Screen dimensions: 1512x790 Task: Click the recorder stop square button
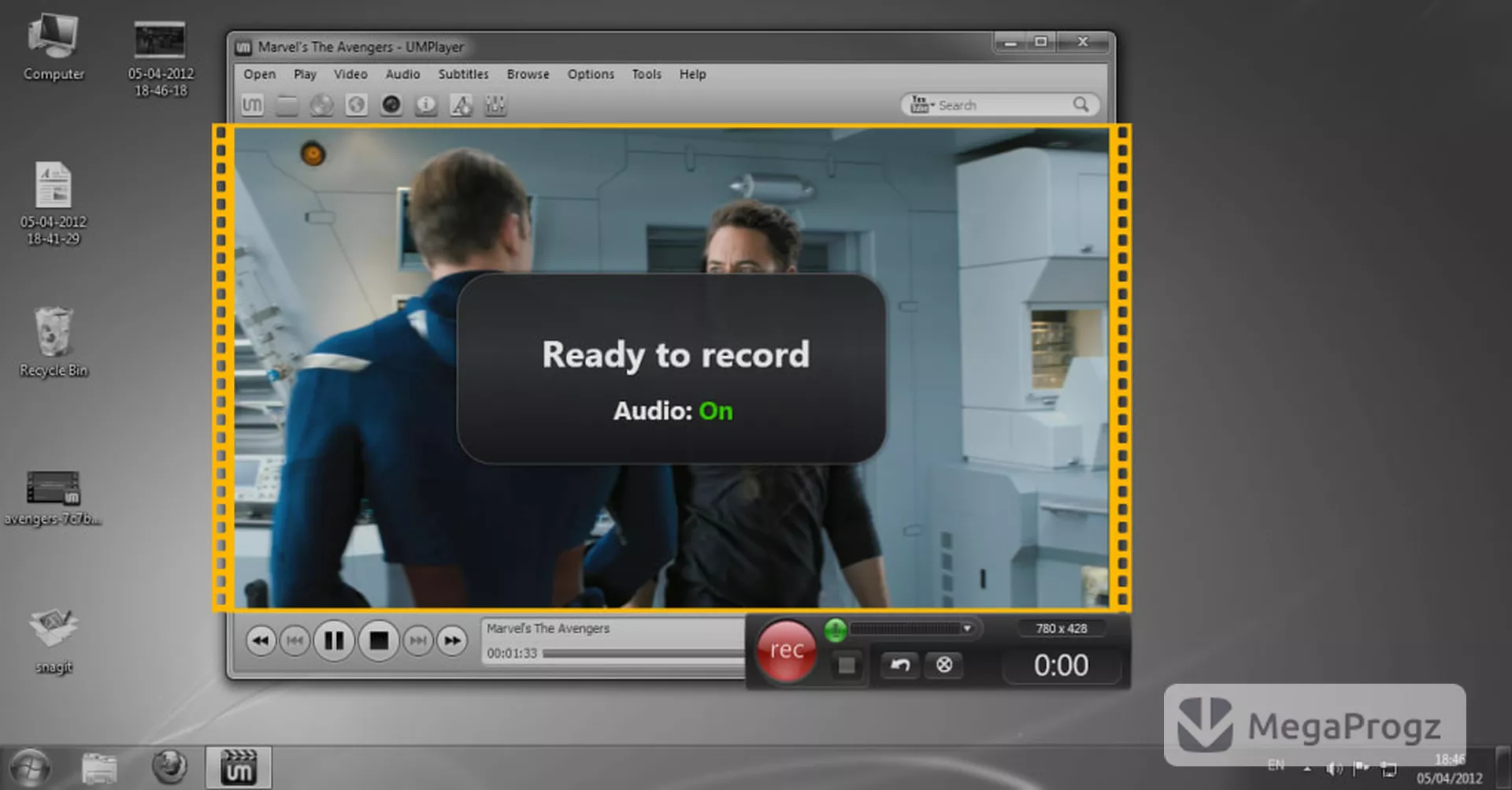[x=847, y=666]
